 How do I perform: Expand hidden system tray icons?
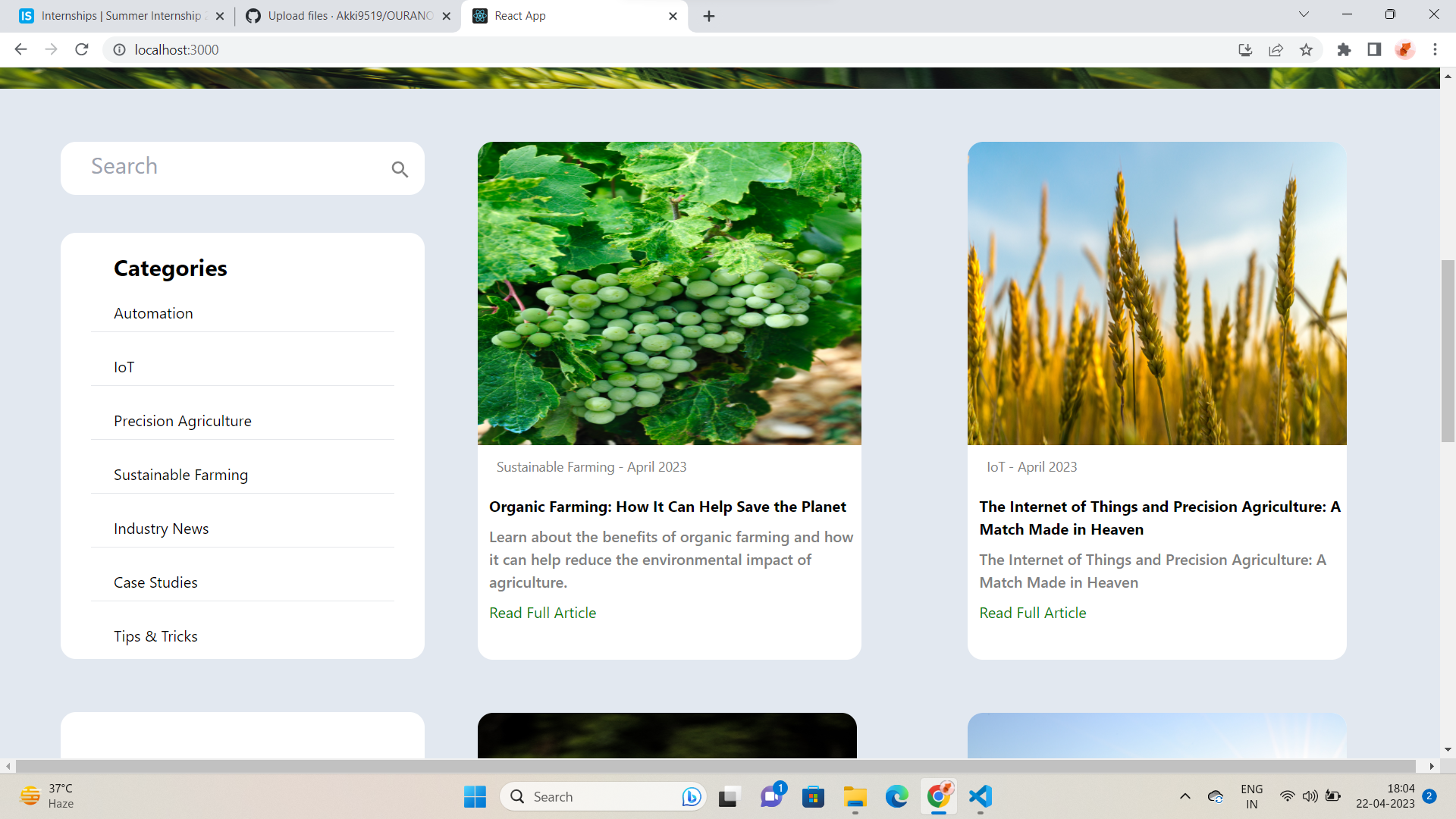[x=1185, y=796]
